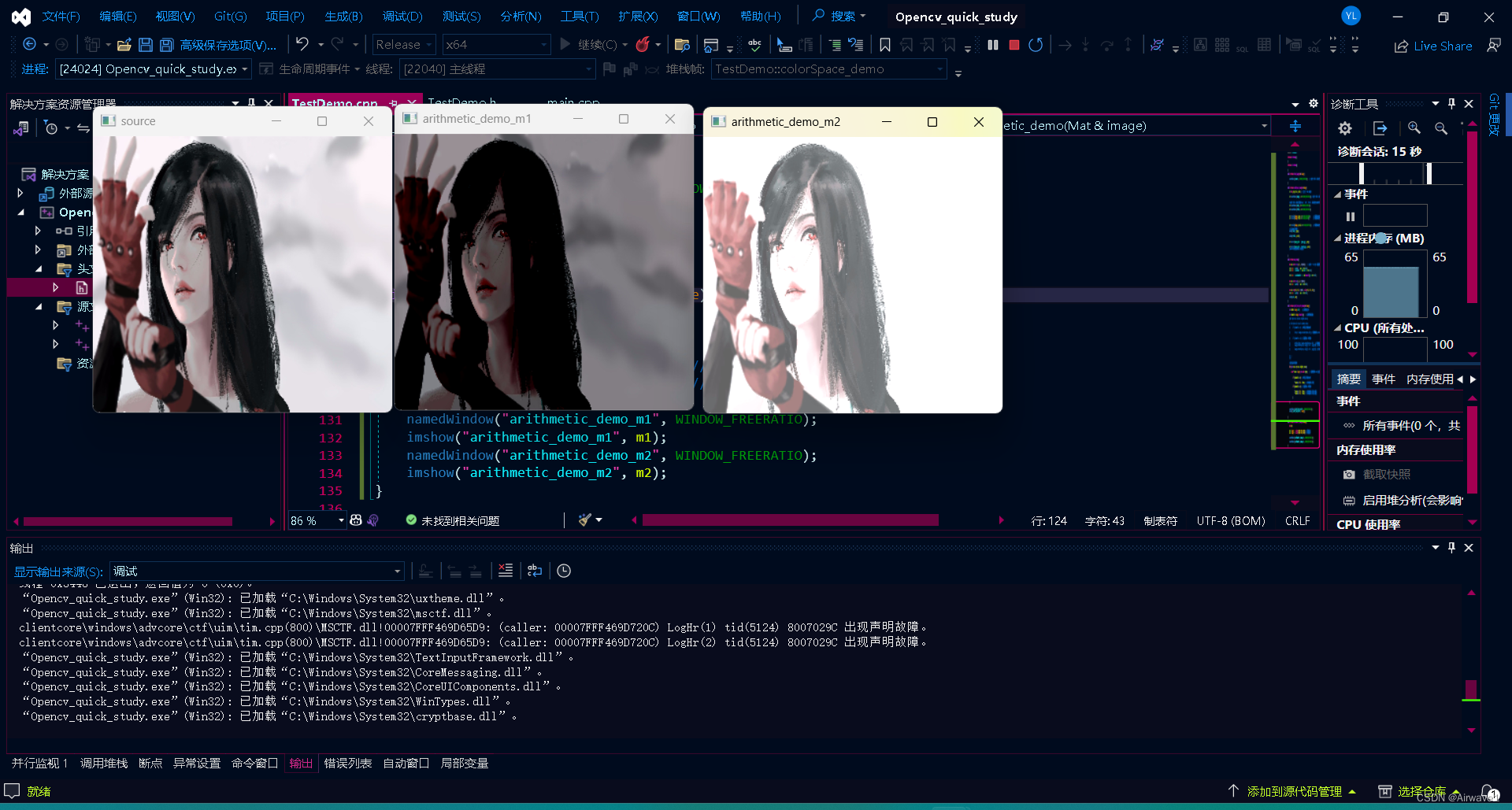This screenshot has width=1512, height=810.
Task: Click the solution explorer horizontal scrollbar
Action: pos(128,521)
